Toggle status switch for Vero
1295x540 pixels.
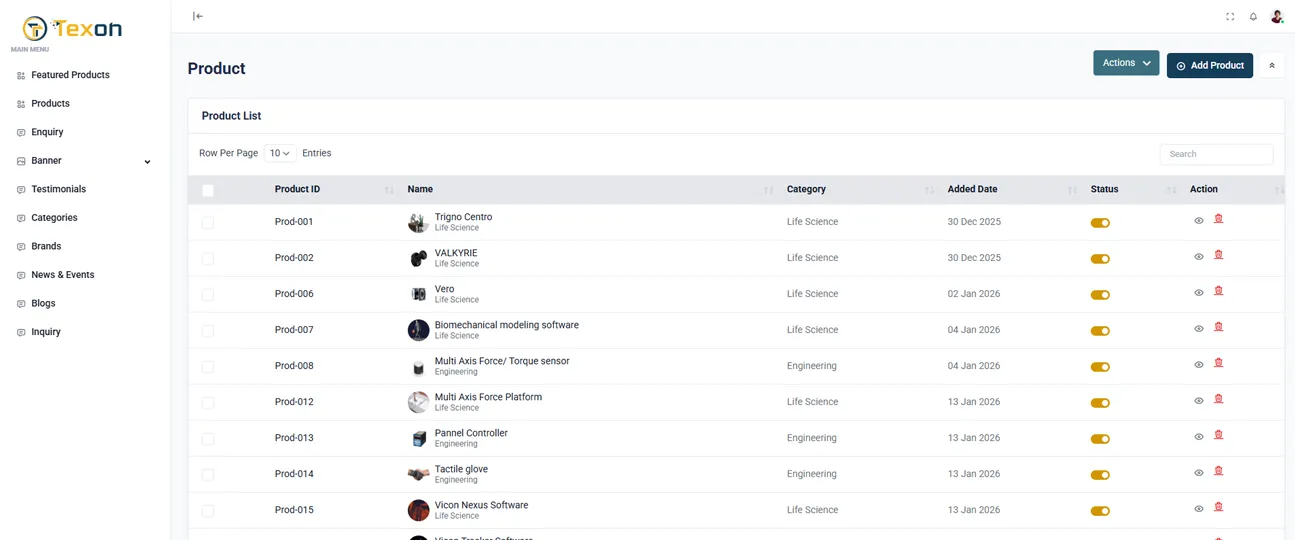pyautogui.click(x=1100, y=295)
